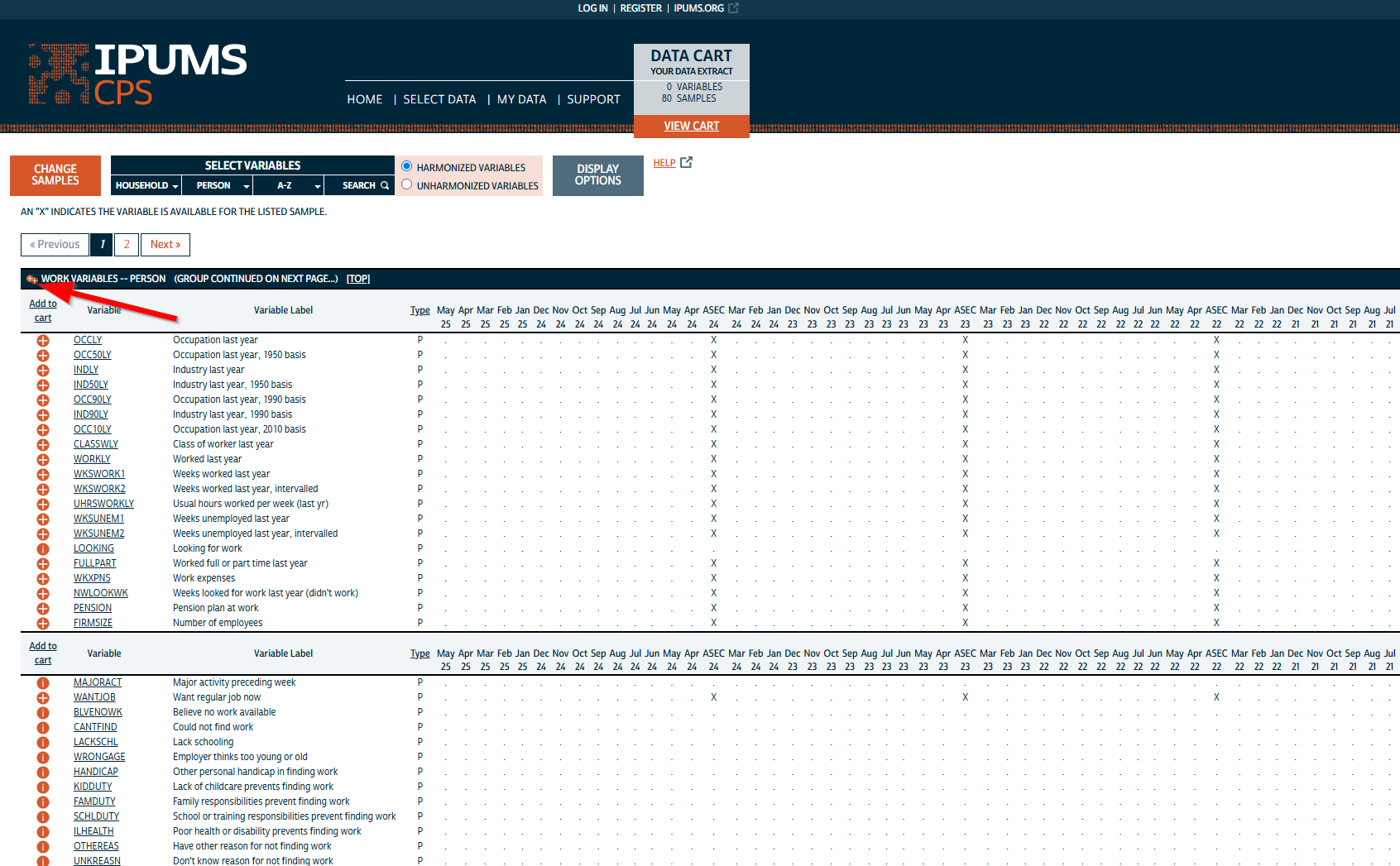1400x866 pixels.
Task: Click info icon beside BLVENOWK variable
Action: 43,713
